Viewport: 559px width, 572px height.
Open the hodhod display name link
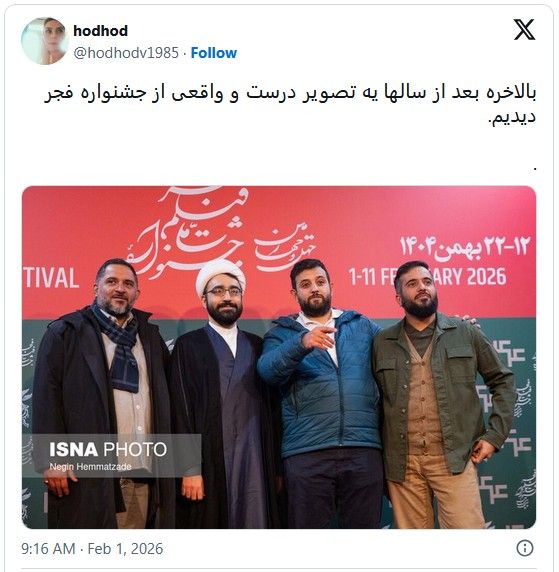[x=100, y=31]
